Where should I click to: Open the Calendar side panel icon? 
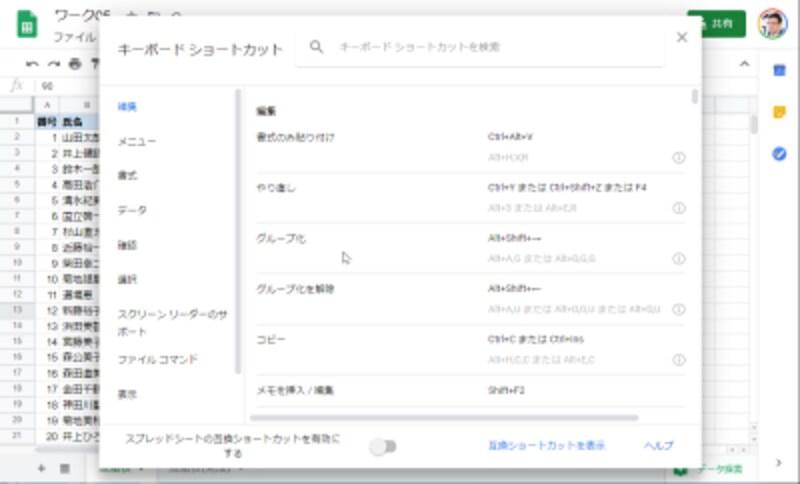[779, 70]
